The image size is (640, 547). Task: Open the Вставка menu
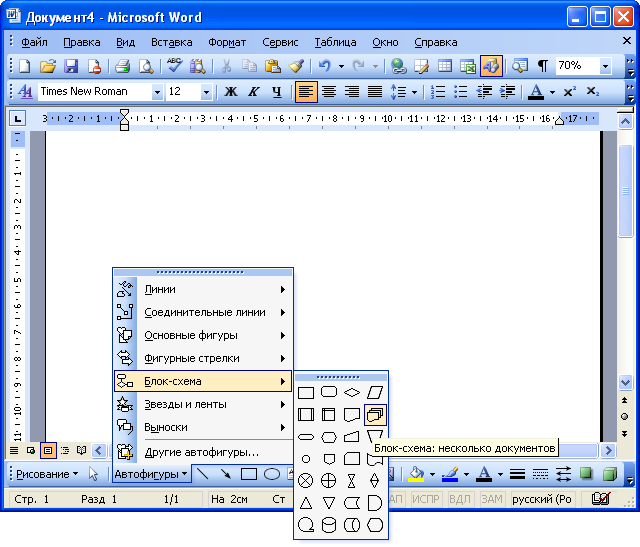[171, 42]
